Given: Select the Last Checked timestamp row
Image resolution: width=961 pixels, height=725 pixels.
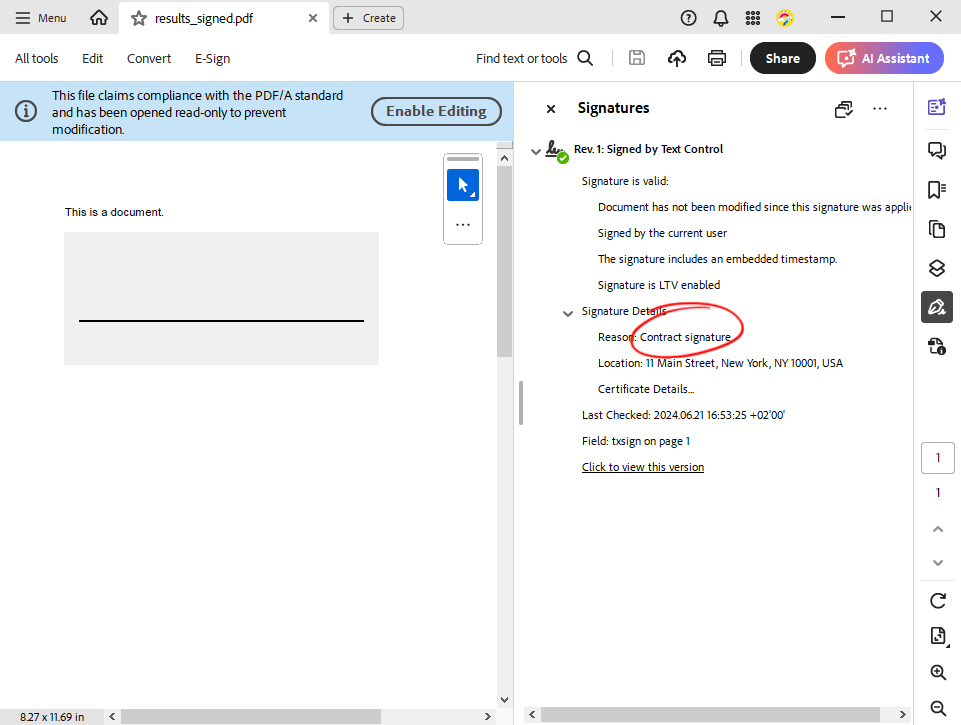Looking at the screenshot, I should tap(683, 415).
